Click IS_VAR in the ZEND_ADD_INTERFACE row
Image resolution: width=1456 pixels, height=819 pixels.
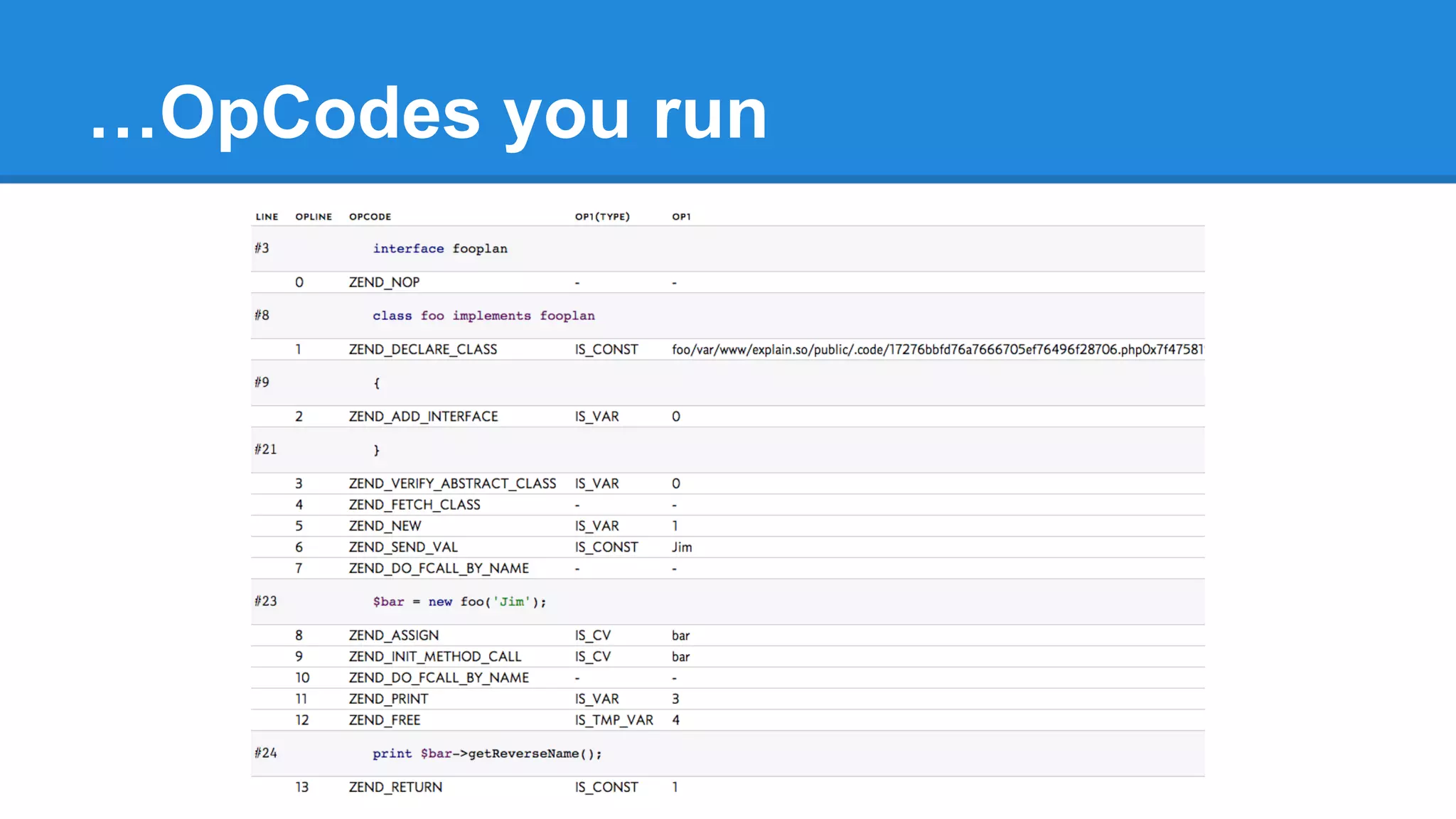(x=596, y=417)
